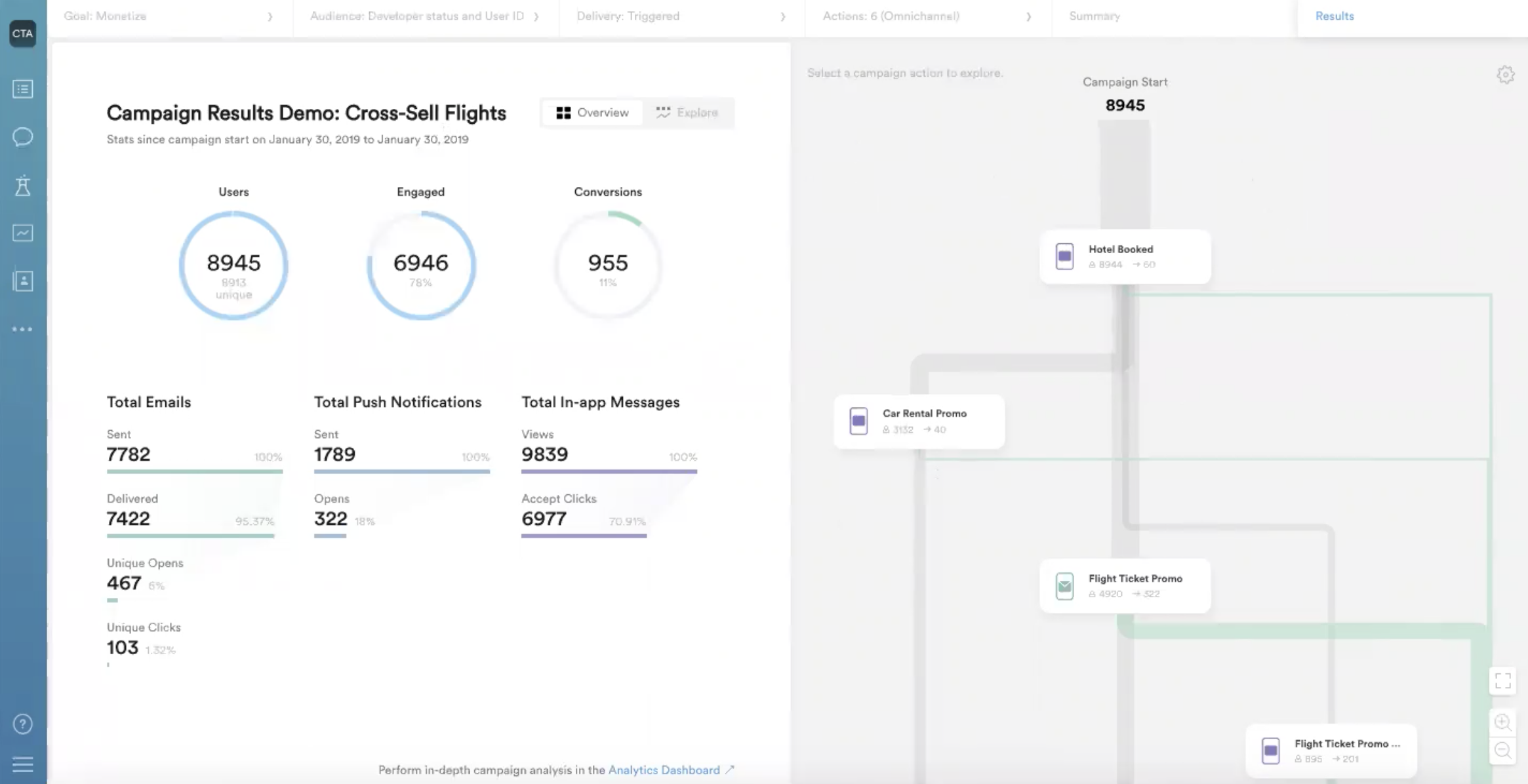Click the Hotel Booked in-app icon

[1064, 256]
